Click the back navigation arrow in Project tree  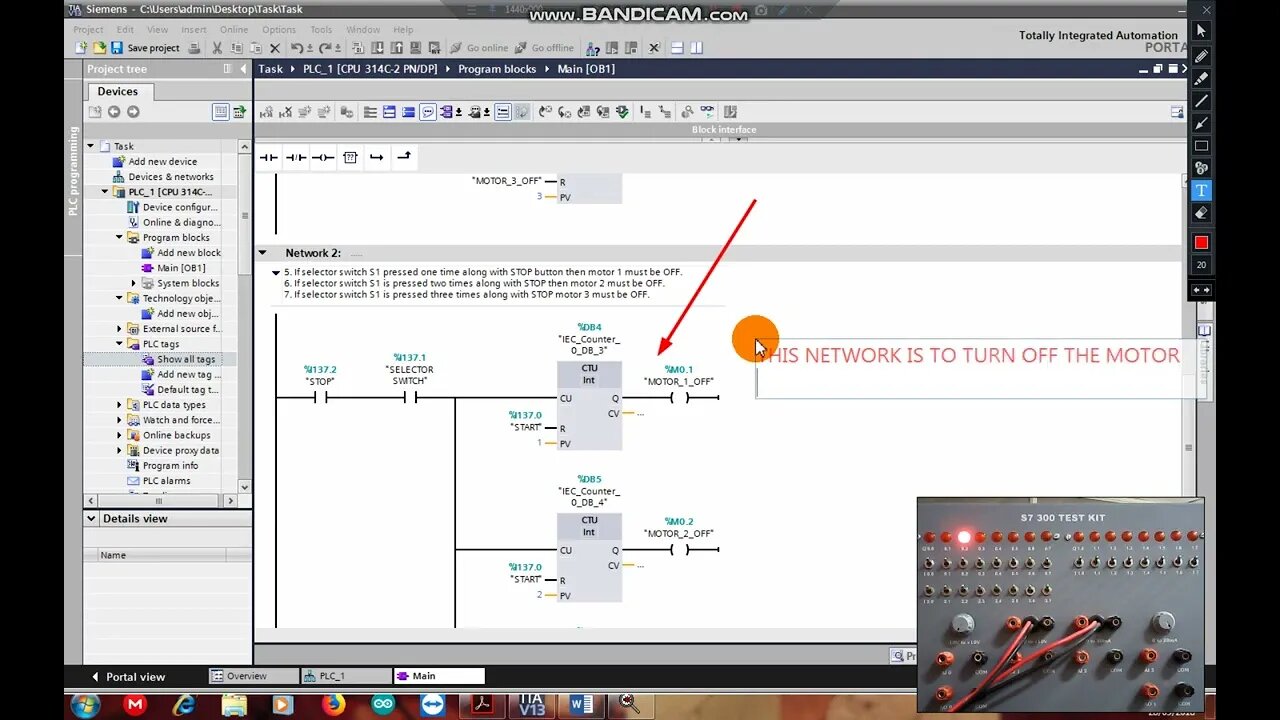(114, 112)
